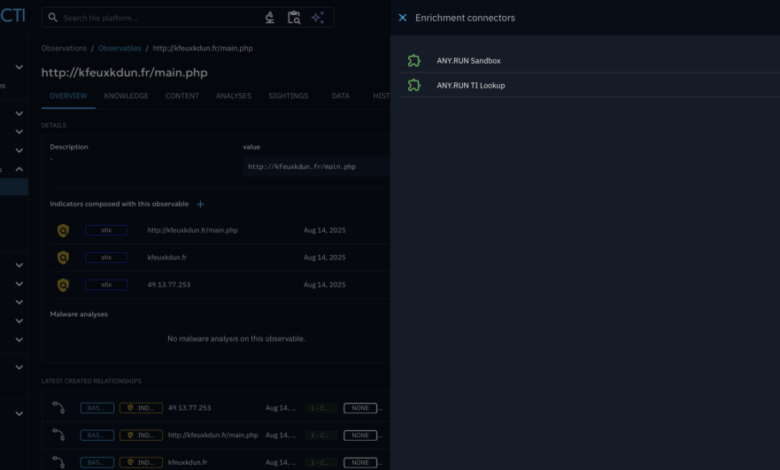The image size is (780, 470).
Task: Click the indicator icon for kfeuxkdun.fr row
Action: point(63,258)
